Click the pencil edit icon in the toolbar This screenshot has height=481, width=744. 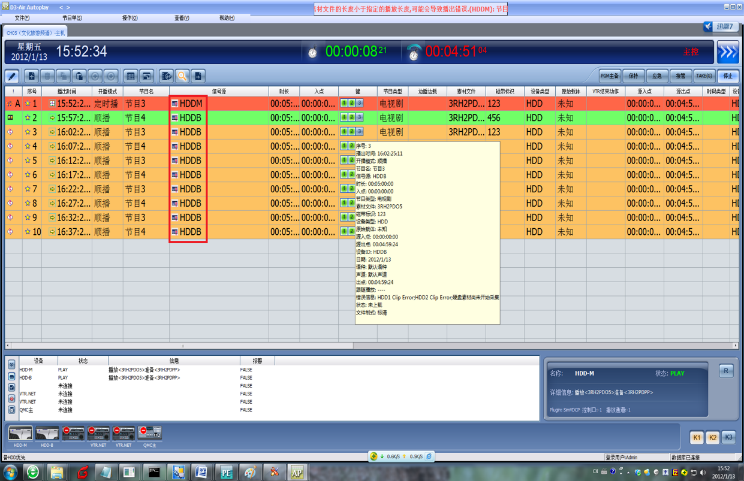(x=12, y=75)
